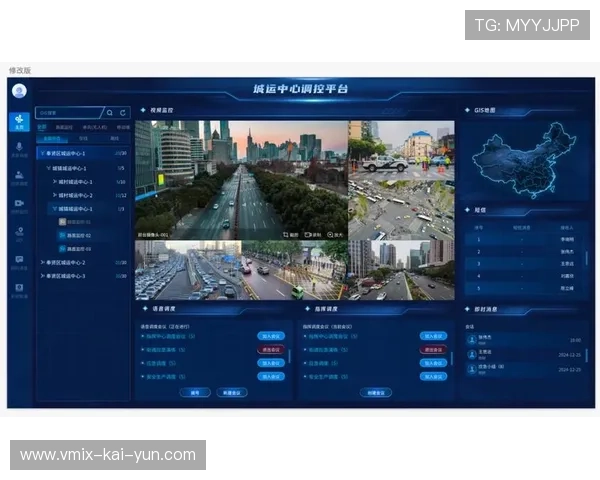Click the 短信 table scrollbar
The height and width of the screenshot is (480, 600).
click(587, 258)
